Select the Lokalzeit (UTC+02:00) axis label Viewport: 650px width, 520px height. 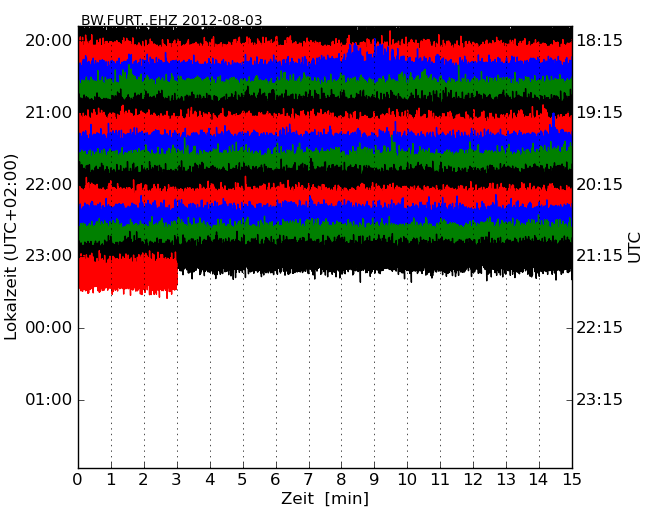(10, 247)
